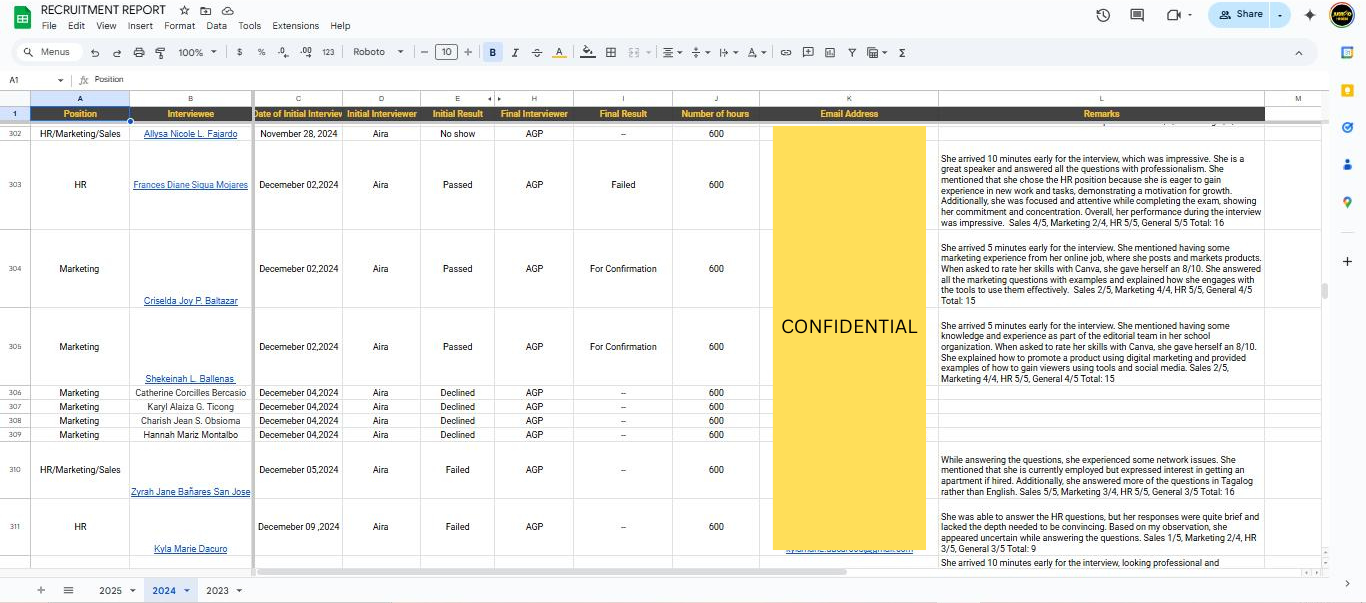This screenshot has height=603, width=1366.
Task: Star the RECRUITMENT REPORT document
Action: coord(184,10)
